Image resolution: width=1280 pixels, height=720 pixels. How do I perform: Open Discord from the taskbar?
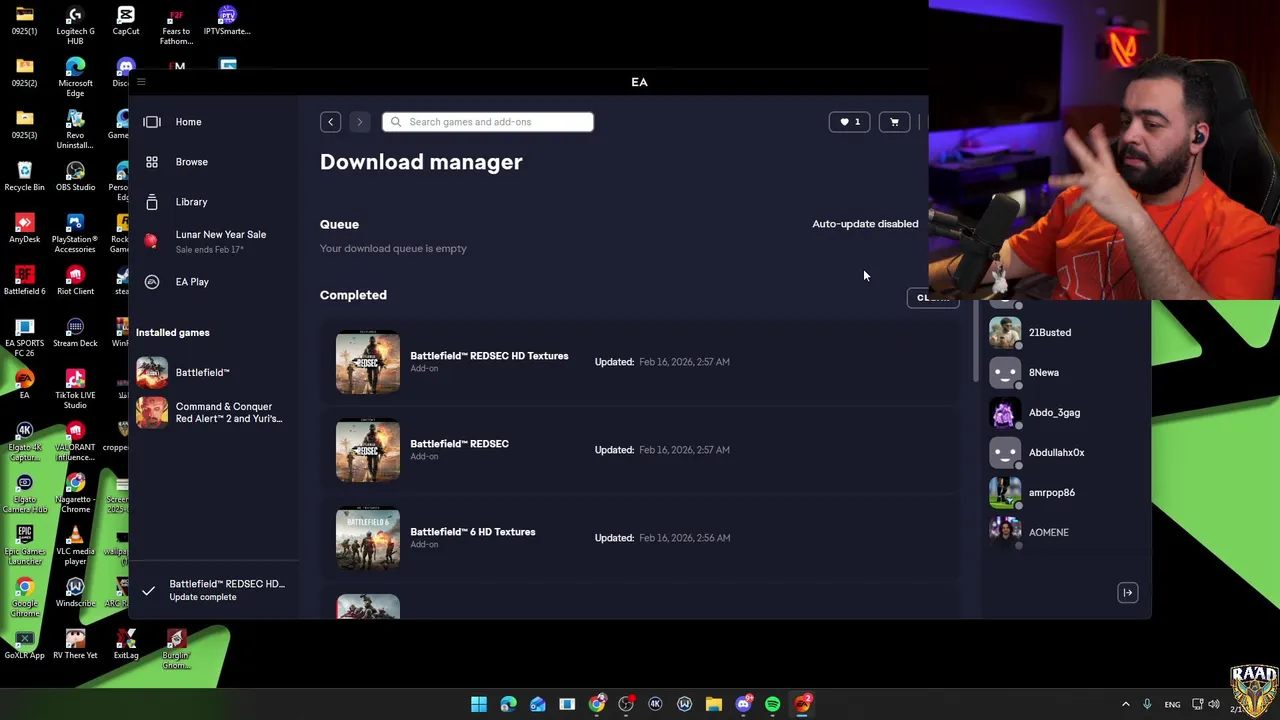[743, 705]
